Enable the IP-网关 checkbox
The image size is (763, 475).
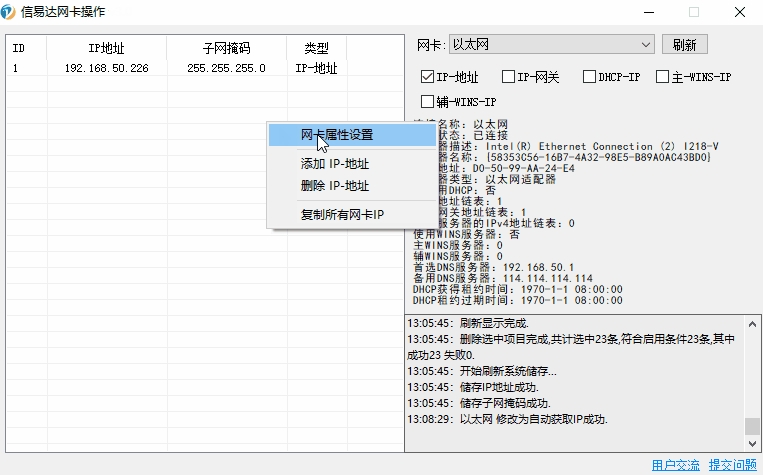[509, 77]
